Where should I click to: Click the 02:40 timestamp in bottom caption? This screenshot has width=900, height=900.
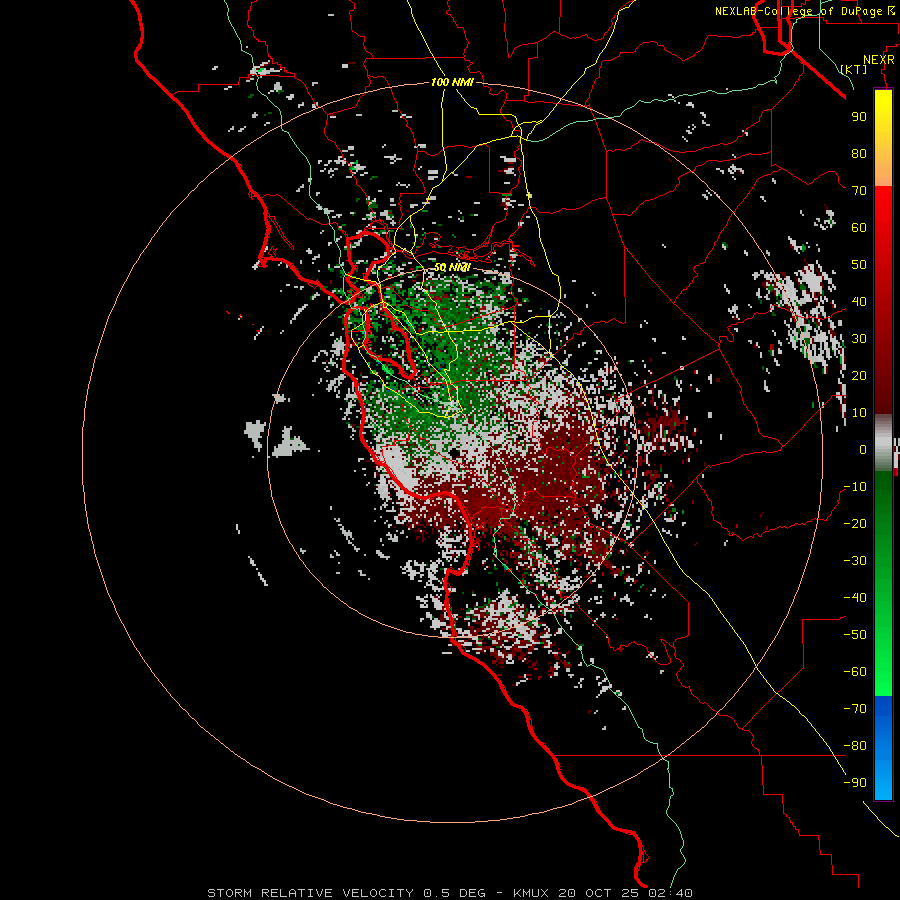pyautogui.click(x=670, y=893)
